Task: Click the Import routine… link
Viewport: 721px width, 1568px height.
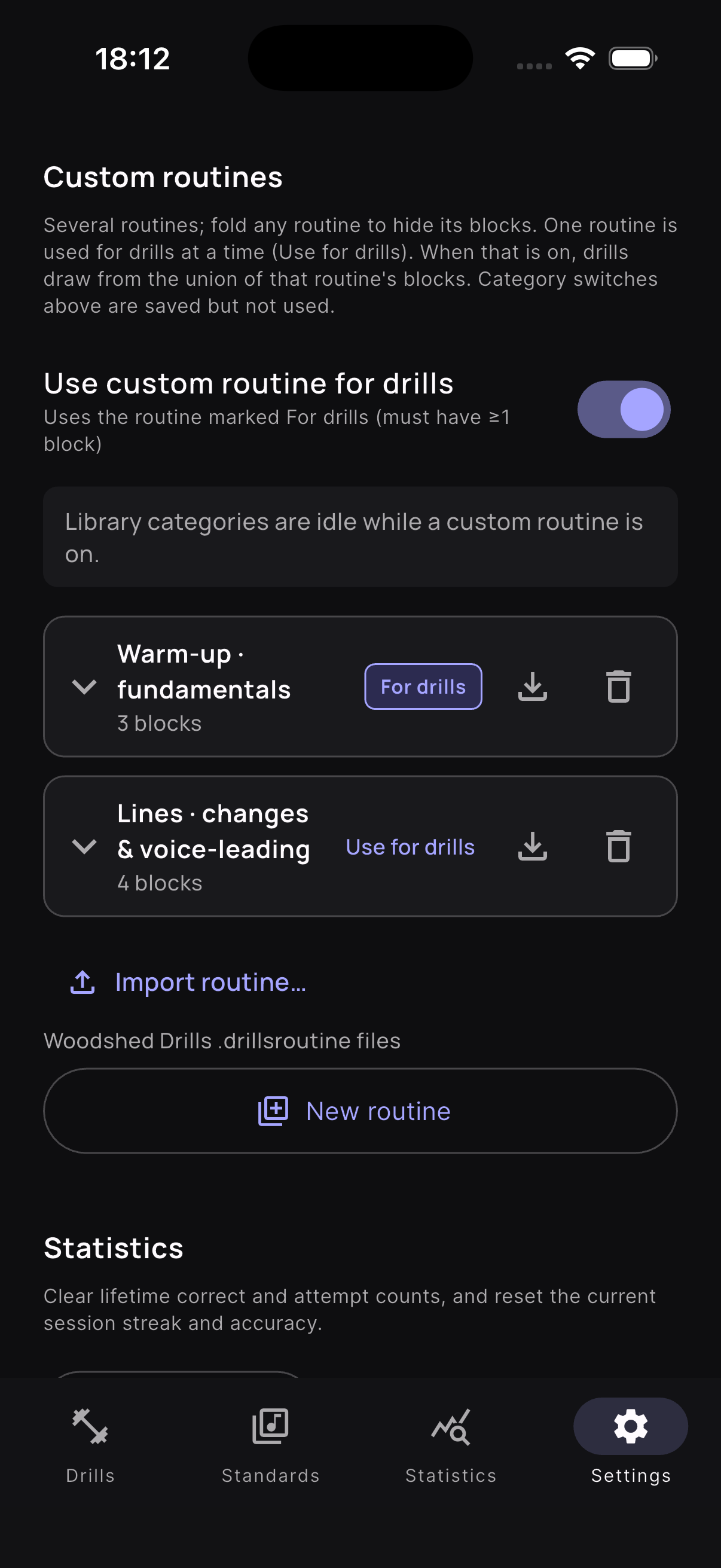Action: click(x=210, y=982)
